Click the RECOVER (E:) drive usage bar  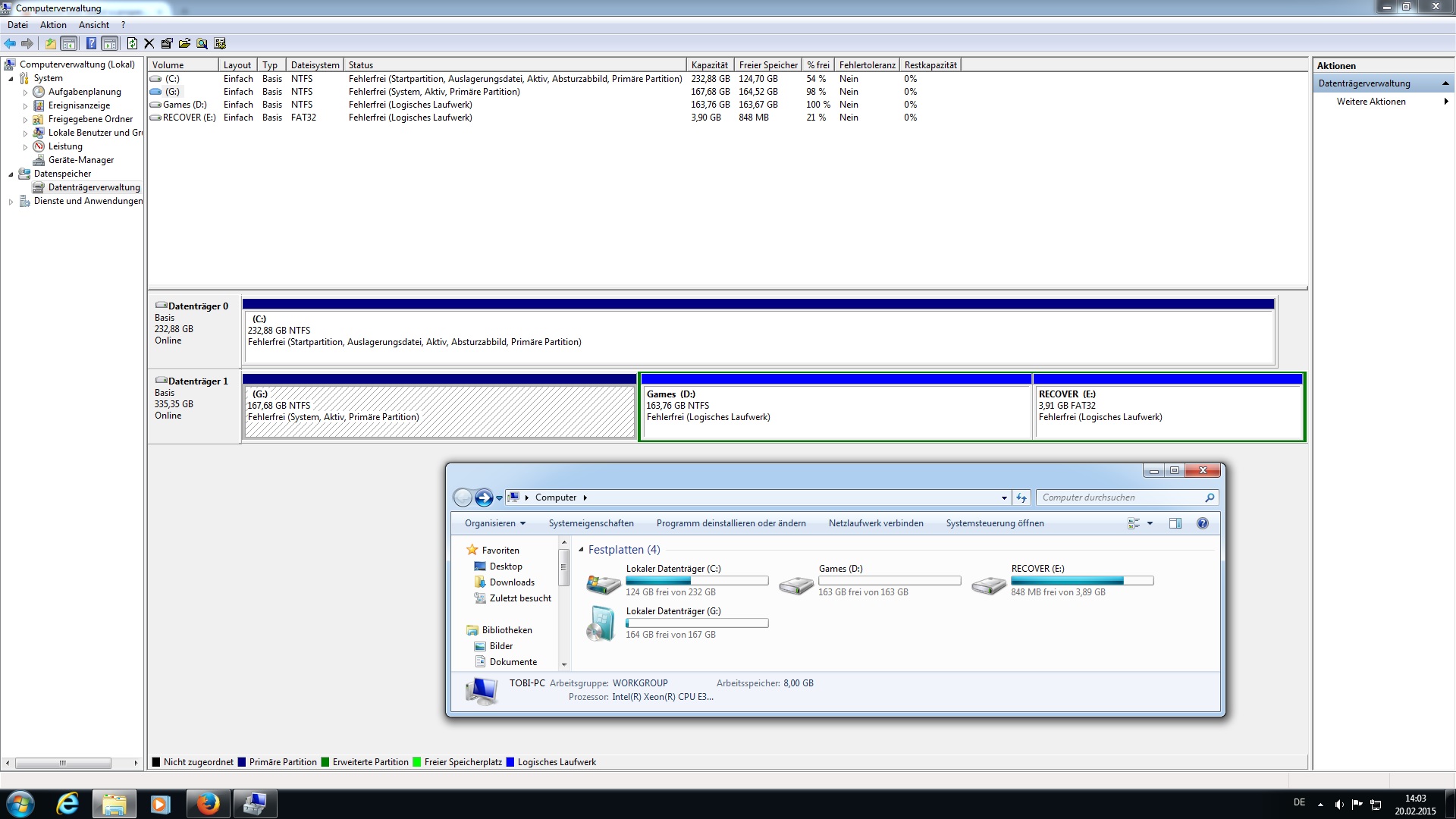[x=1081, y=581]
